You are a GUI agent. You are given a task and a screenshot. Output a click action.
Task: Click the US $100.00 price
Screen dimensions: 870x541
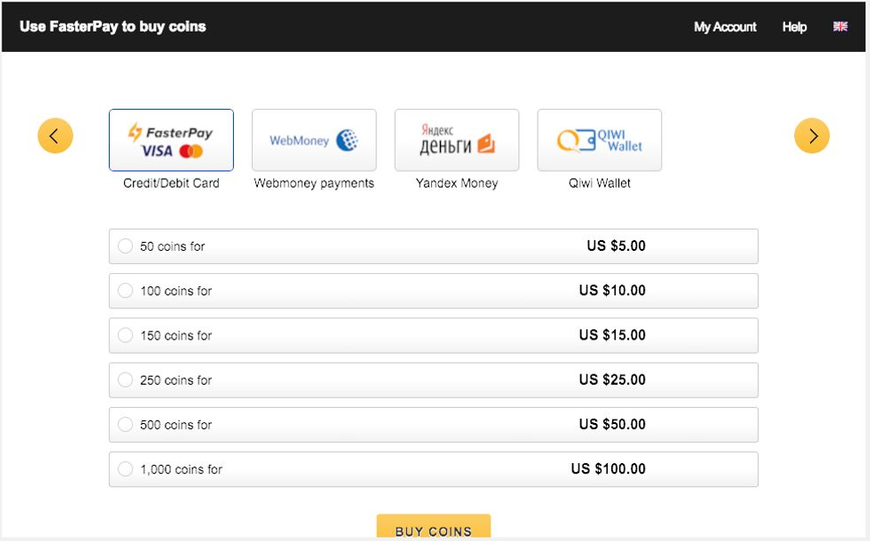pos(608,469)
